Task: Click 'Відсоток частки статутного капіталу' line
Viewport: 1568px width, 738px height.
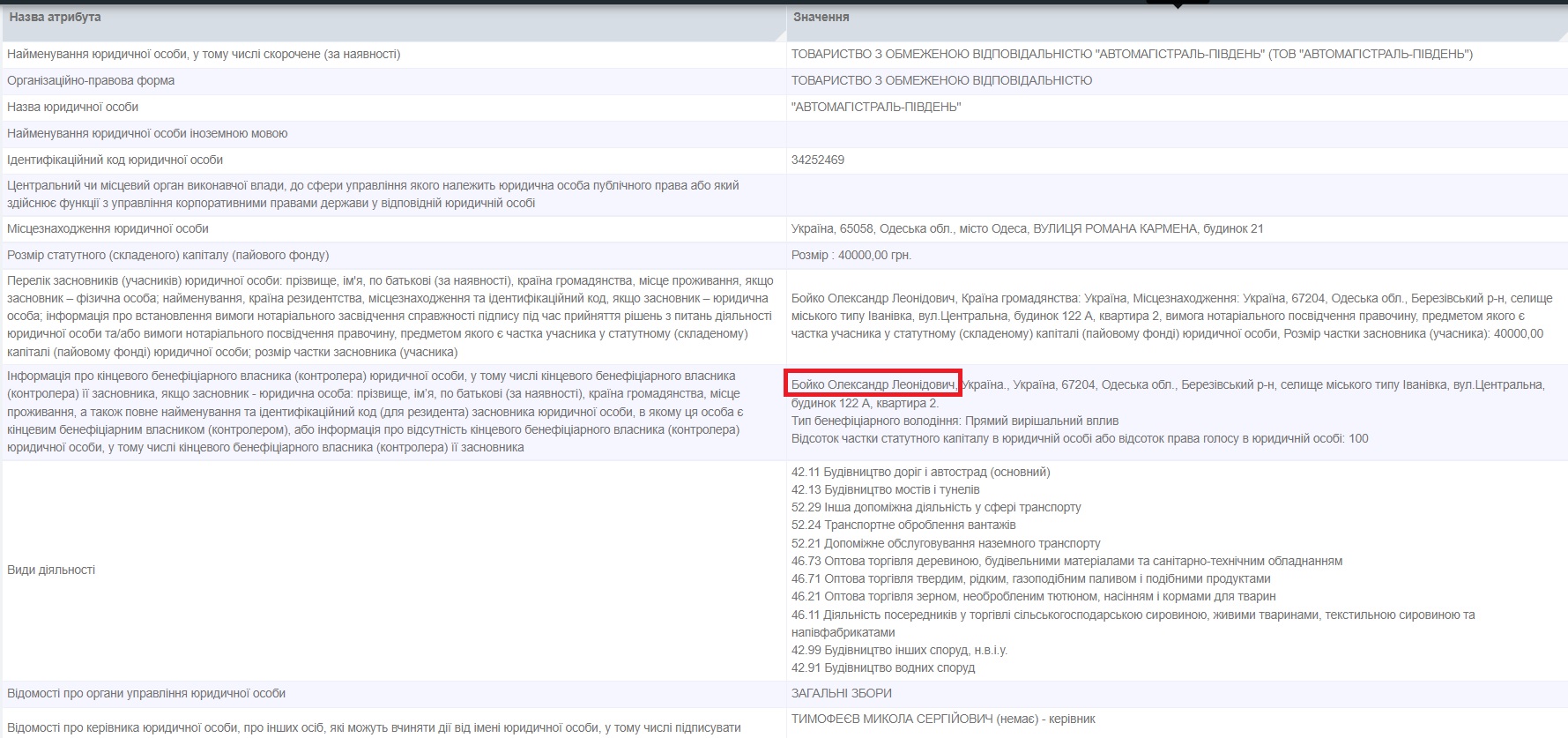Action: pos(1080,438)
